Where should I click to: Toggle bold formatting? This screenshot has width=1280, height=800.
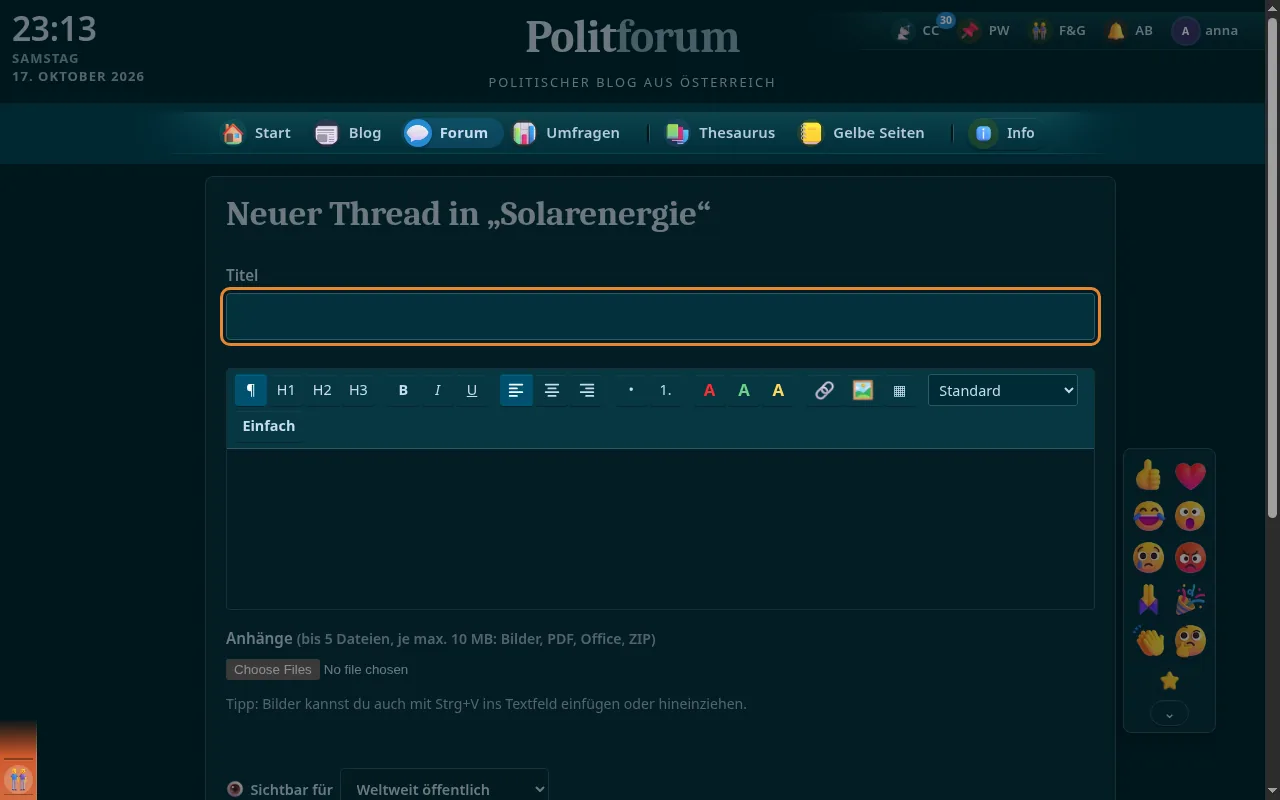[x=403, y=390]
